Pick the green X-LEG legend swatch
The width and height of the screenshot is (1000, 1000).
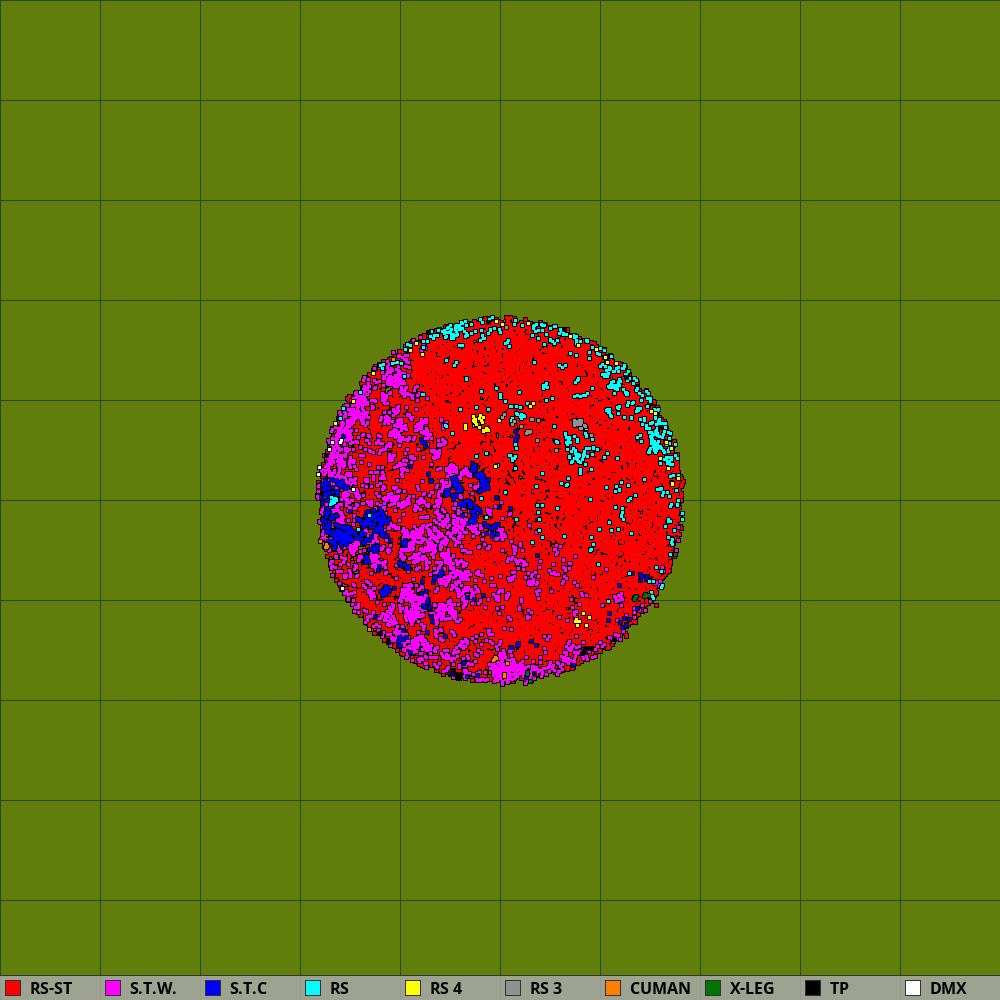click(713, 988)
